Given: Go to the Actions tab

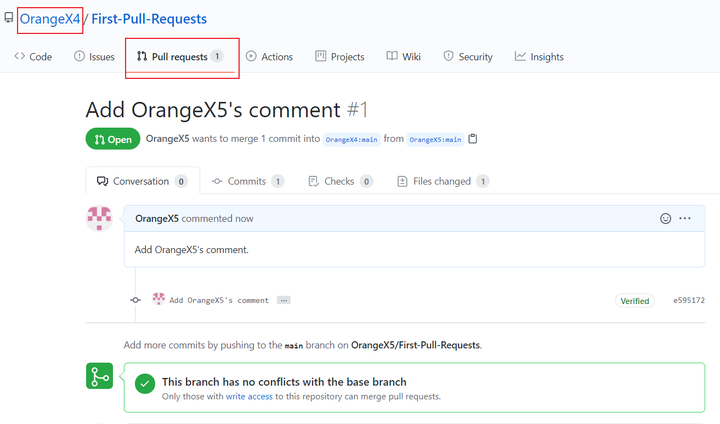Looking at the screenshot, I should pos(270,57).
